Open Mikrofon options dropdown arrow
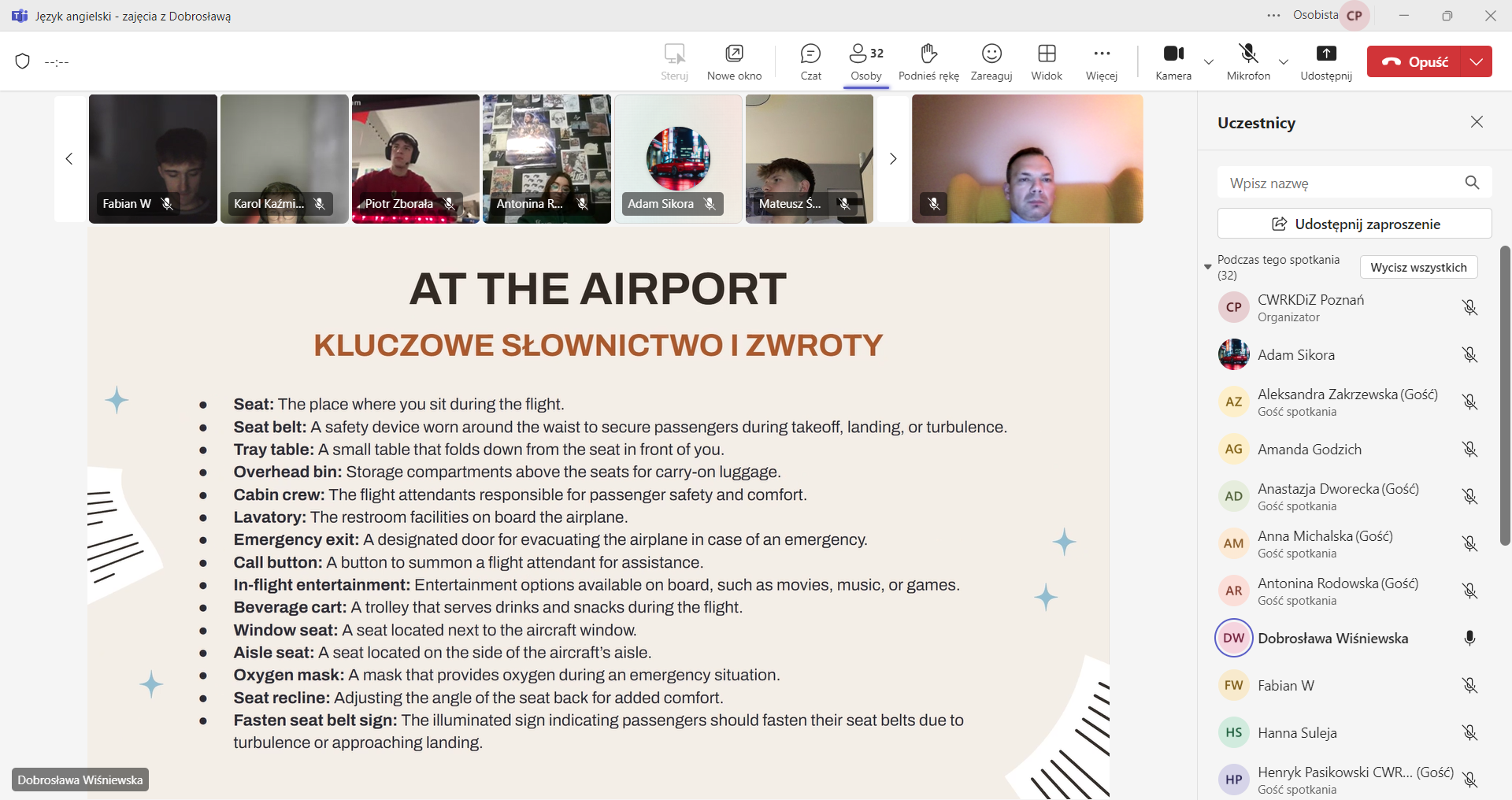 tap(1284, 61)
